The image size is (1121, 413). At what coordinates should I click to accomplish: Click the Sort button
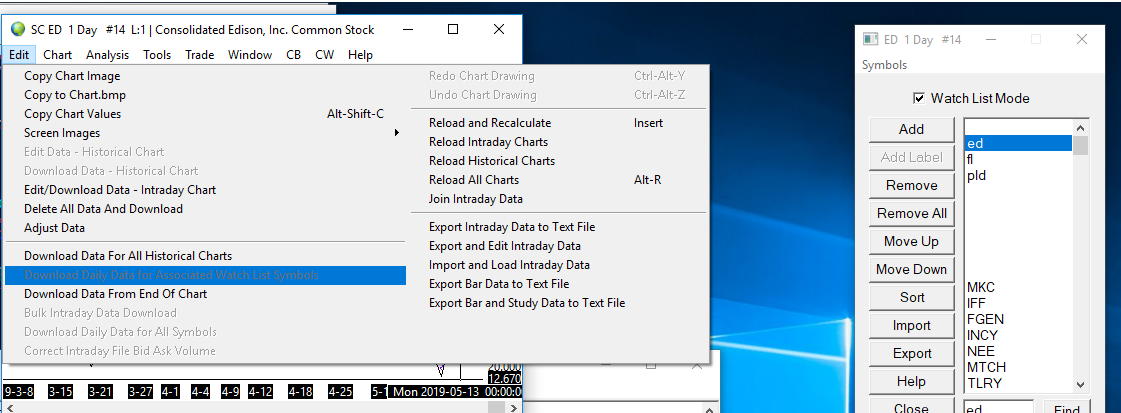[x=912, y=297]
